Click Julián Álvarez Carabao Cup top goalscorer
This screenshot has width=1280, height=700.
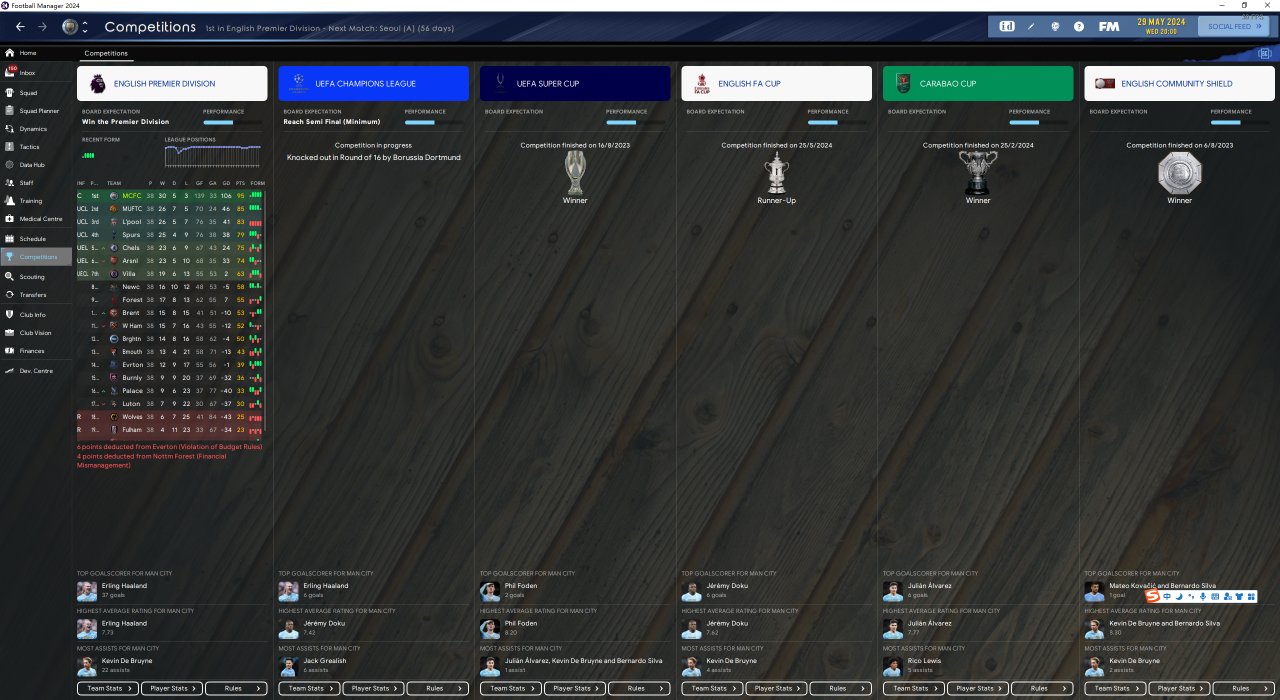pos(930,586)
